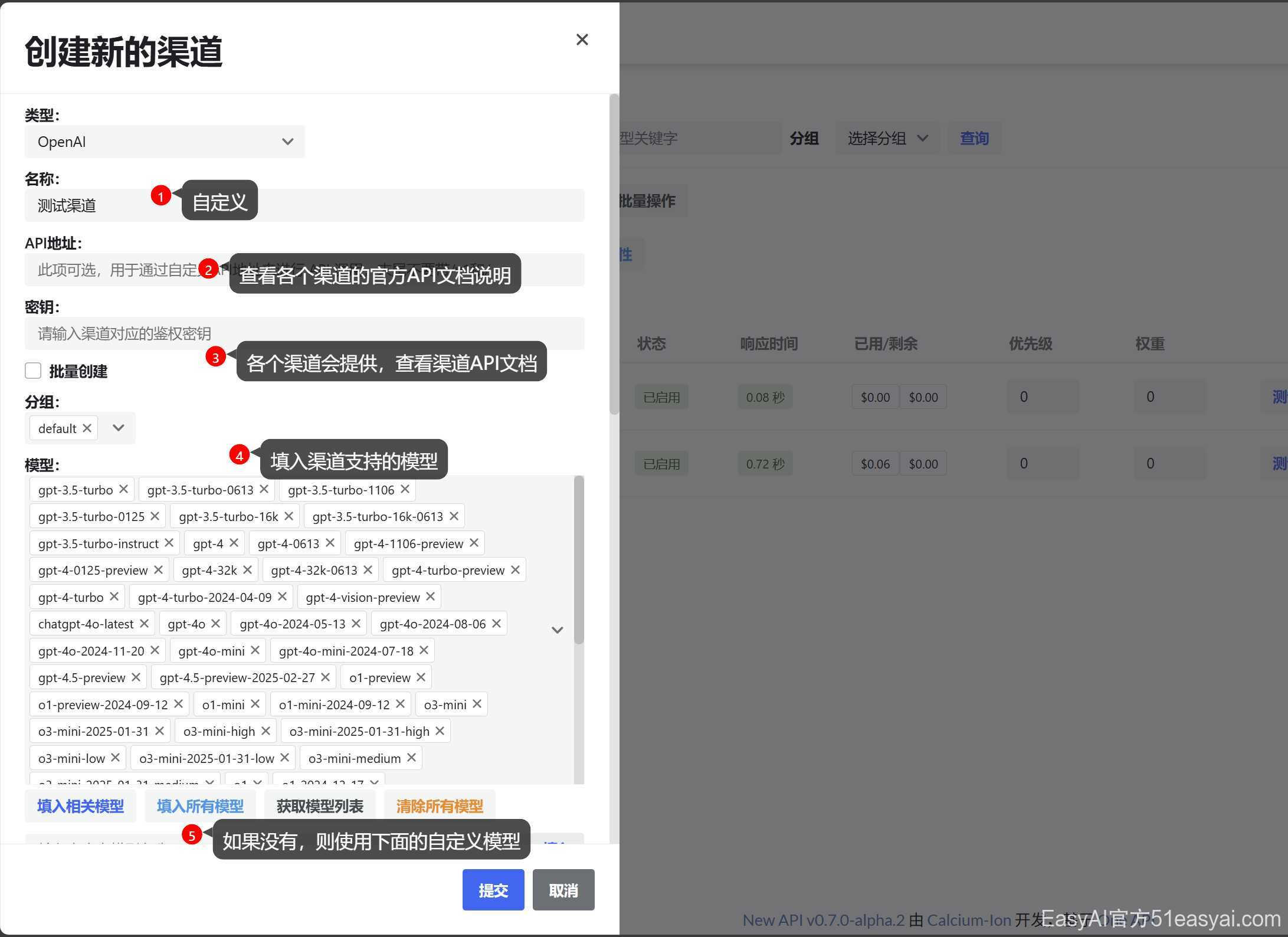
Task: Remove the gpt-4o-2024-05-13 model tag
Action: (x=356, y=624)
